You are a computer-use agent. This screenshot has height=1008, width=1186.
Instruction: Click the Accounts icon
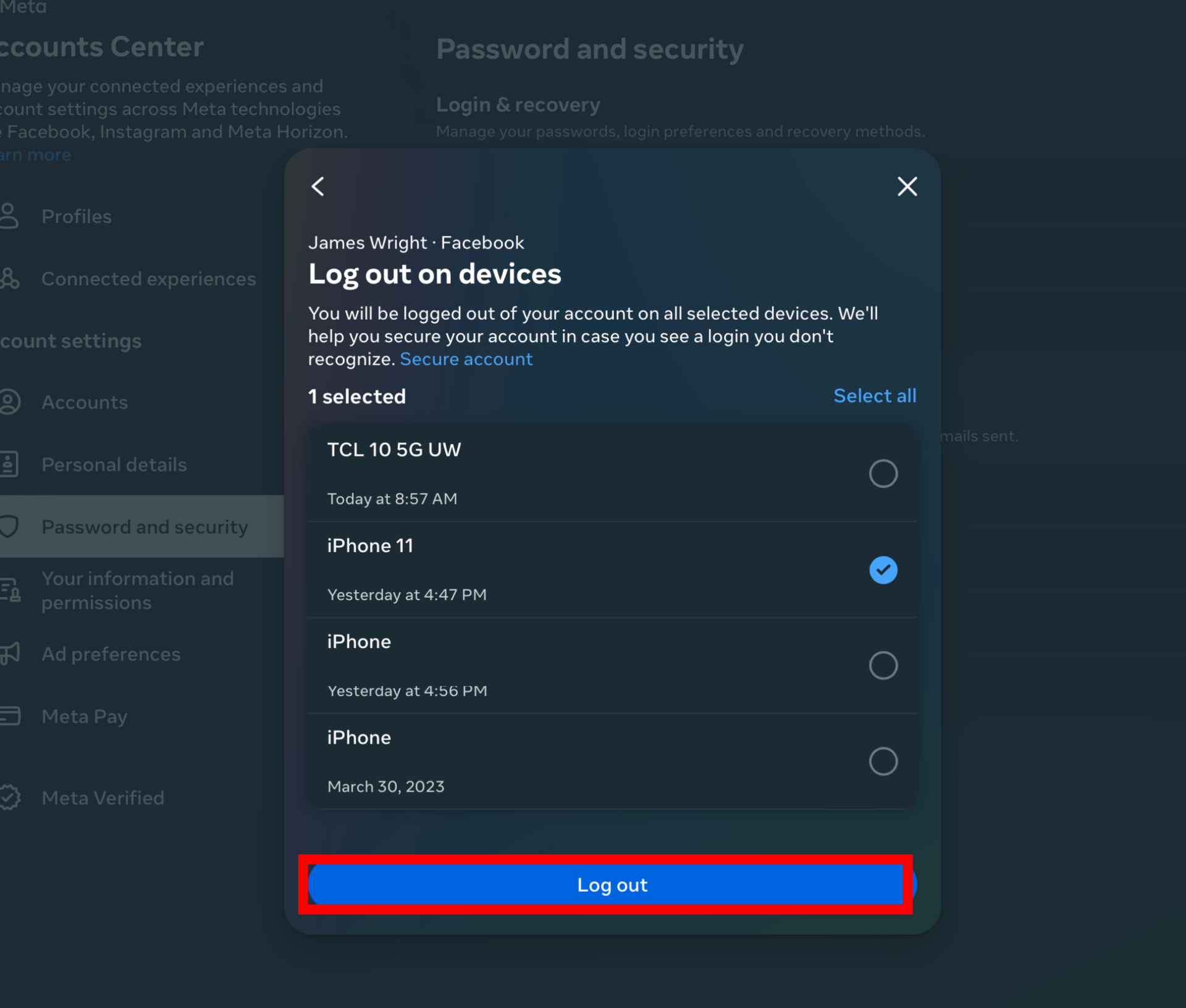tap(10, 402)
